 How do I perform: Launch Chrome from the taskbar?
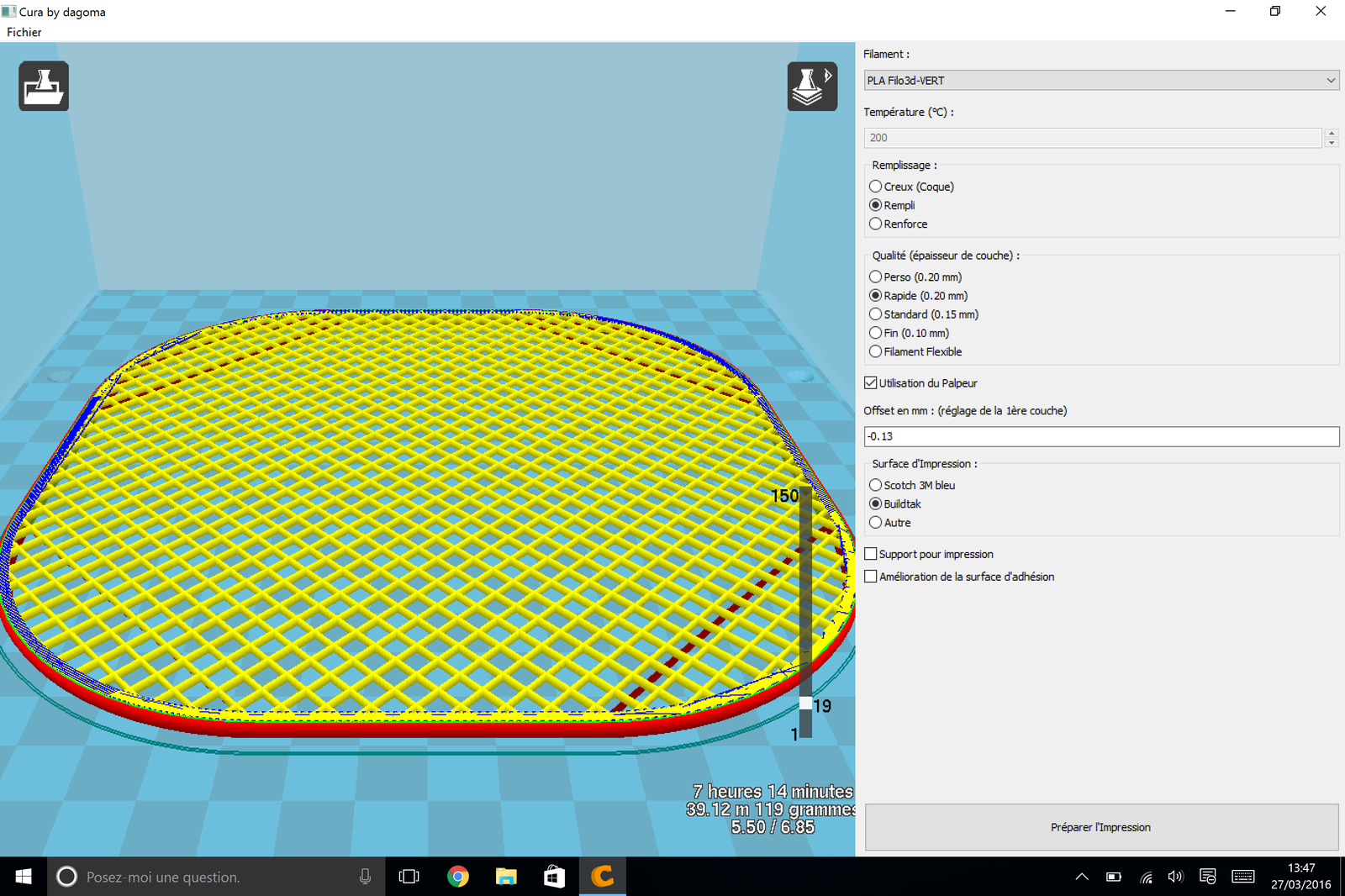[458, 877]
